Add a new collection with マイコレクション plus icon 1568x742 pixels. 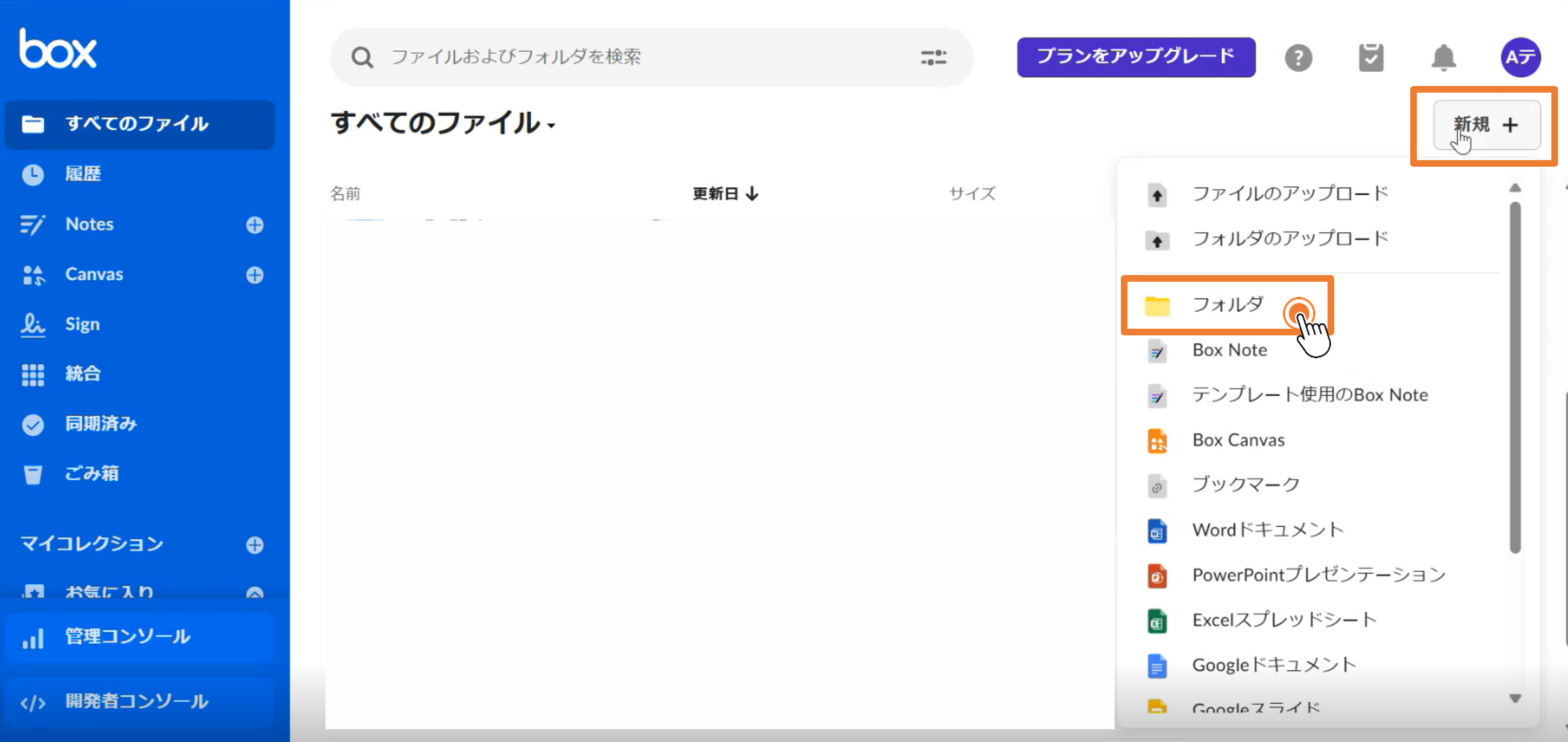(x=254, y=544)
